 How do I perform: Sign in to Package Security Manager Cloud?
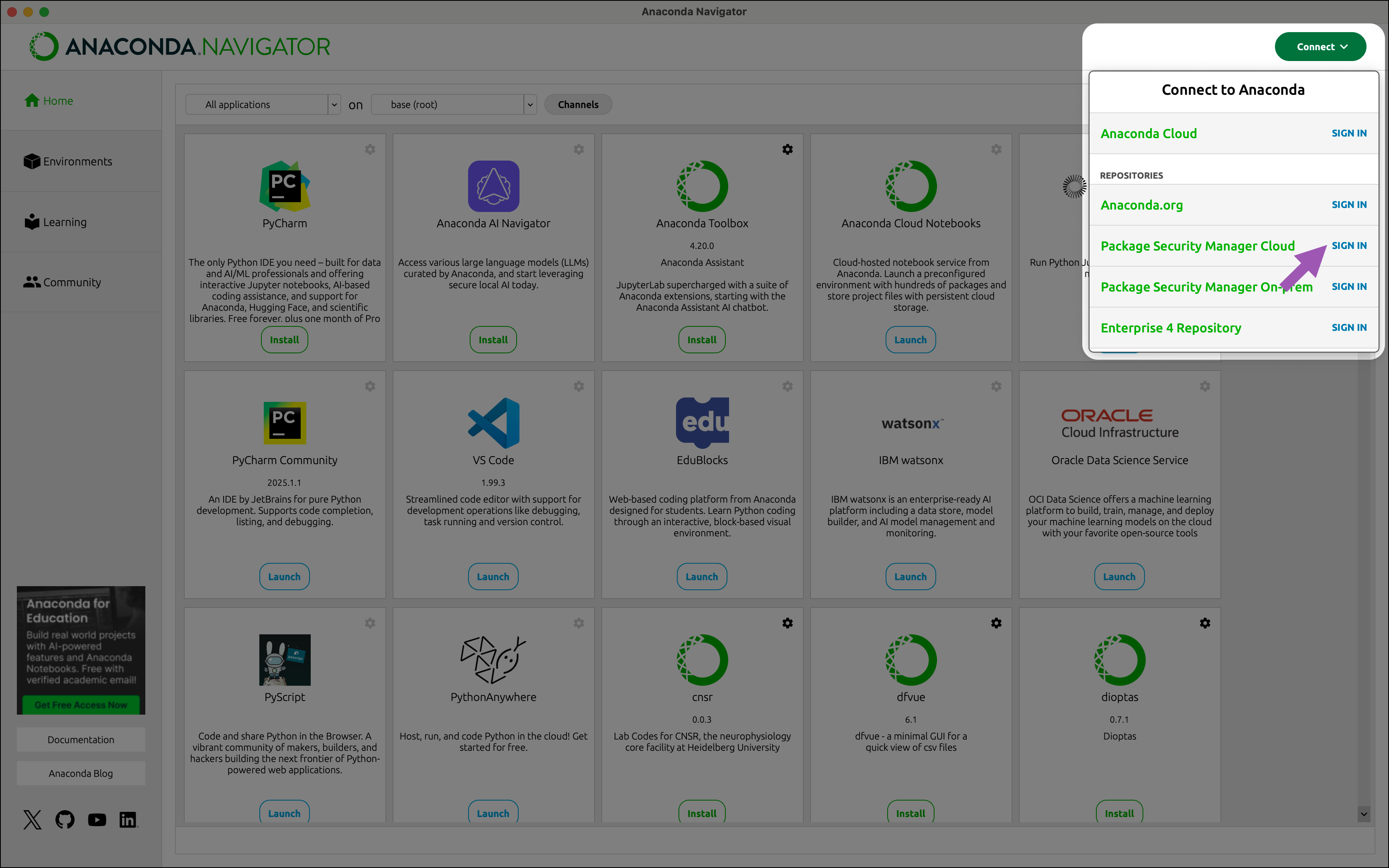(x=1349, y=246)
